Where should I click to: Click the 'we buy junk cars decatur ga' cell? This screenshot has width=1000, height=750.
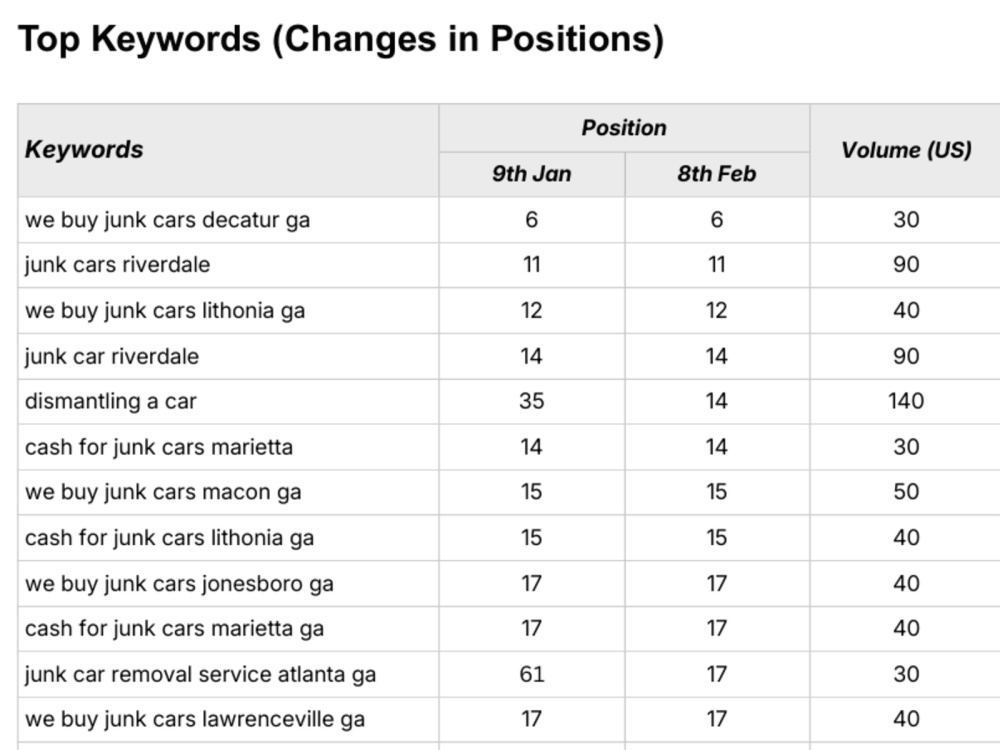pyautogui.click(x=228, y=220)
